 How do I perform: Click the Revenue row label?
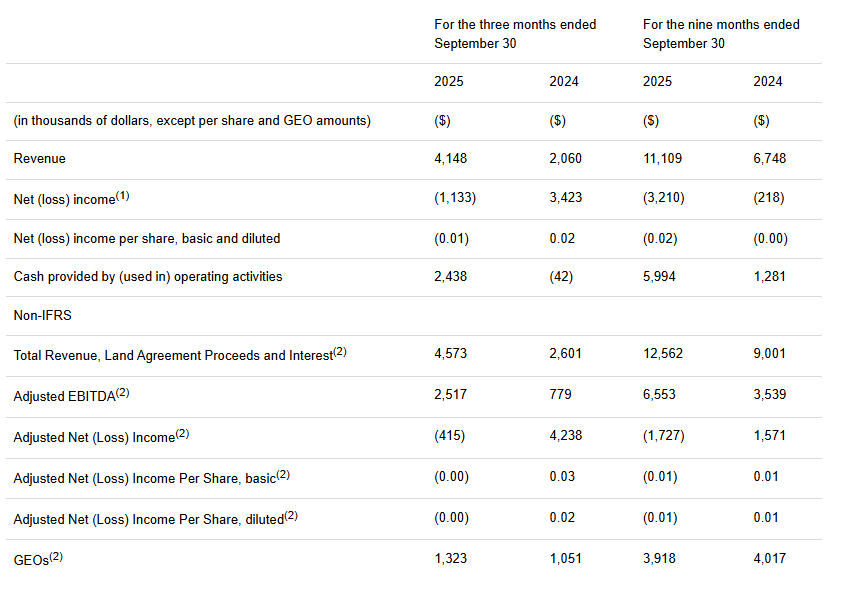39,158
